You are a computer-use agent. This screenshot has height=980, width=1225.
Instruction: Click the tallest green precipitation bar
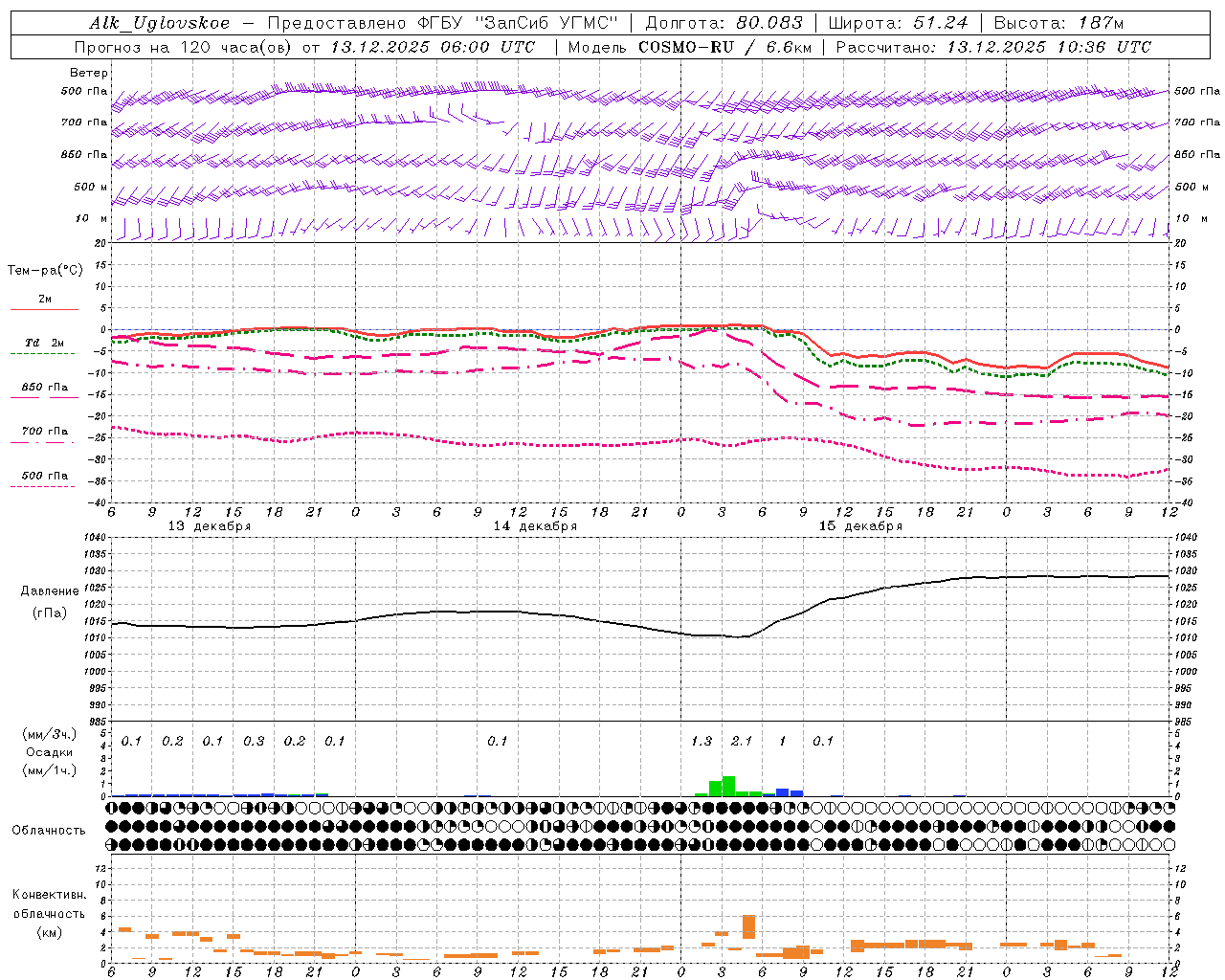click(728, 786)
